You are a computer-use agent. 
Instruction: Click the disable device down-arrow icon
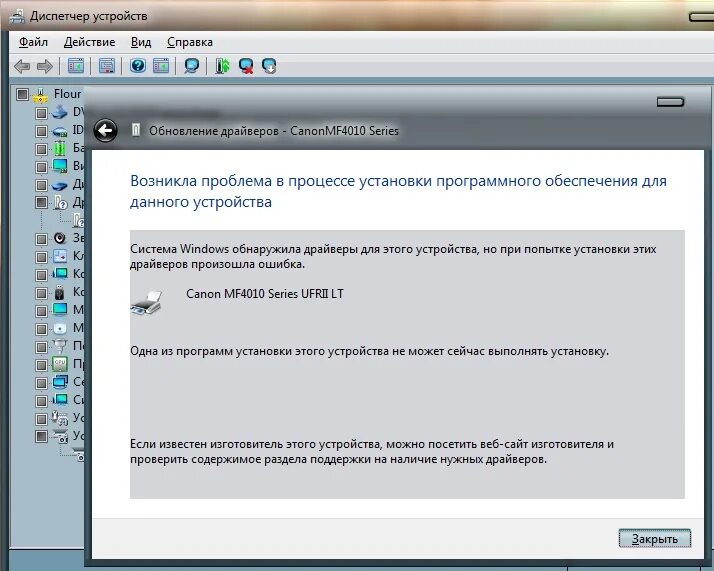(269, 66)
